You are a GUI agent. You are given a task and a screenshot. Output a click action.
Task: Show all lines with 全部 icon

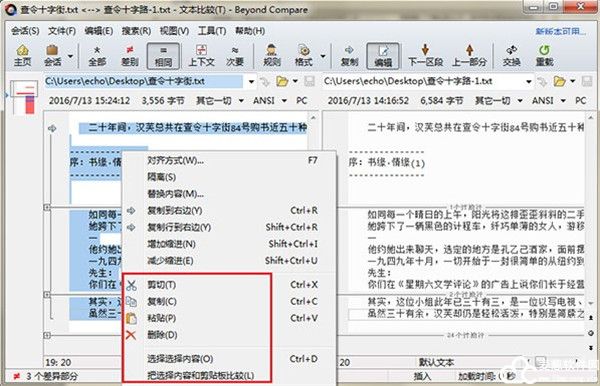coord(97,55)
